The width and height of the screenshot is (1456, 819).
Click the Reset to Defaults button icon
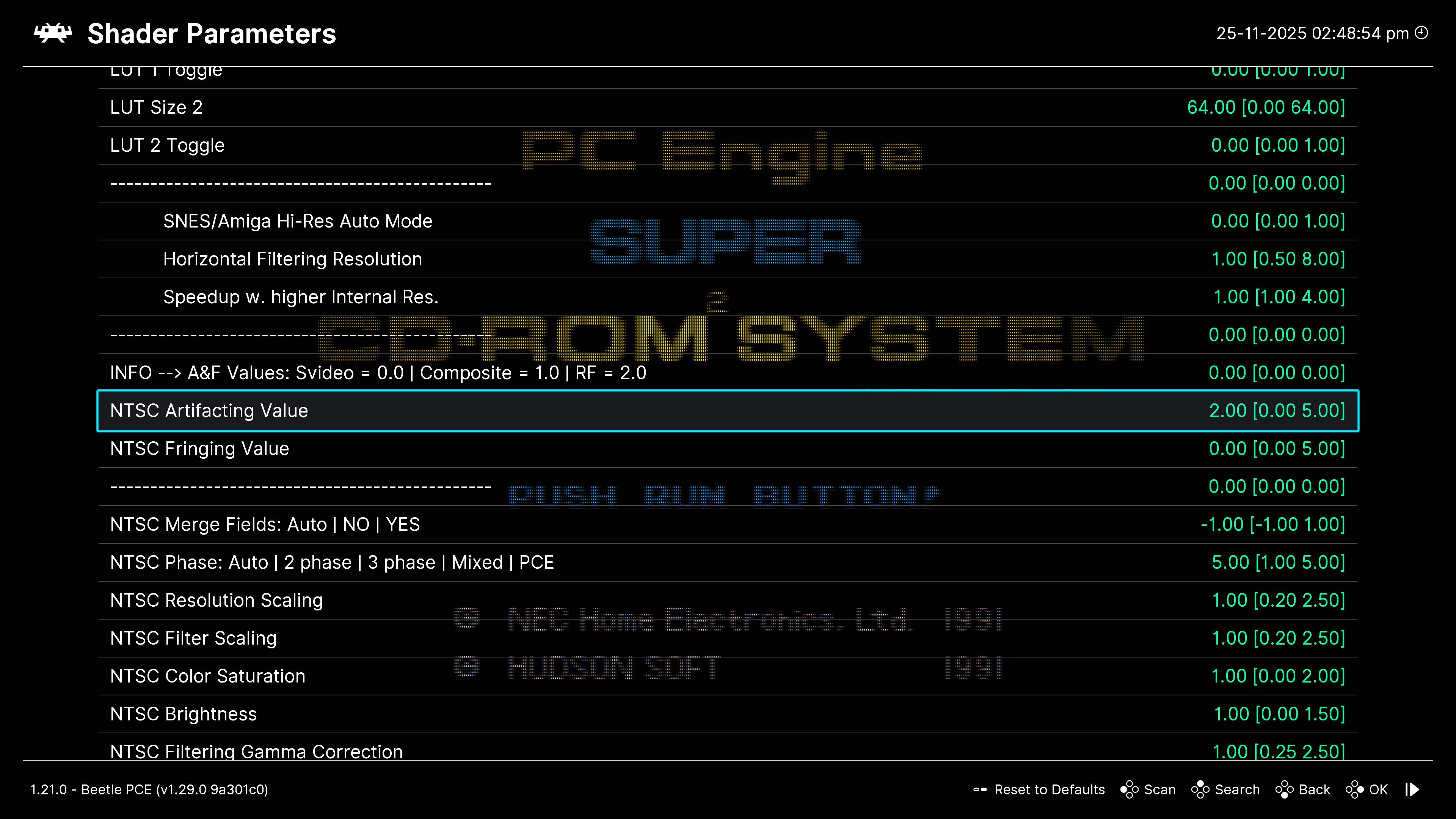[980, 789]
